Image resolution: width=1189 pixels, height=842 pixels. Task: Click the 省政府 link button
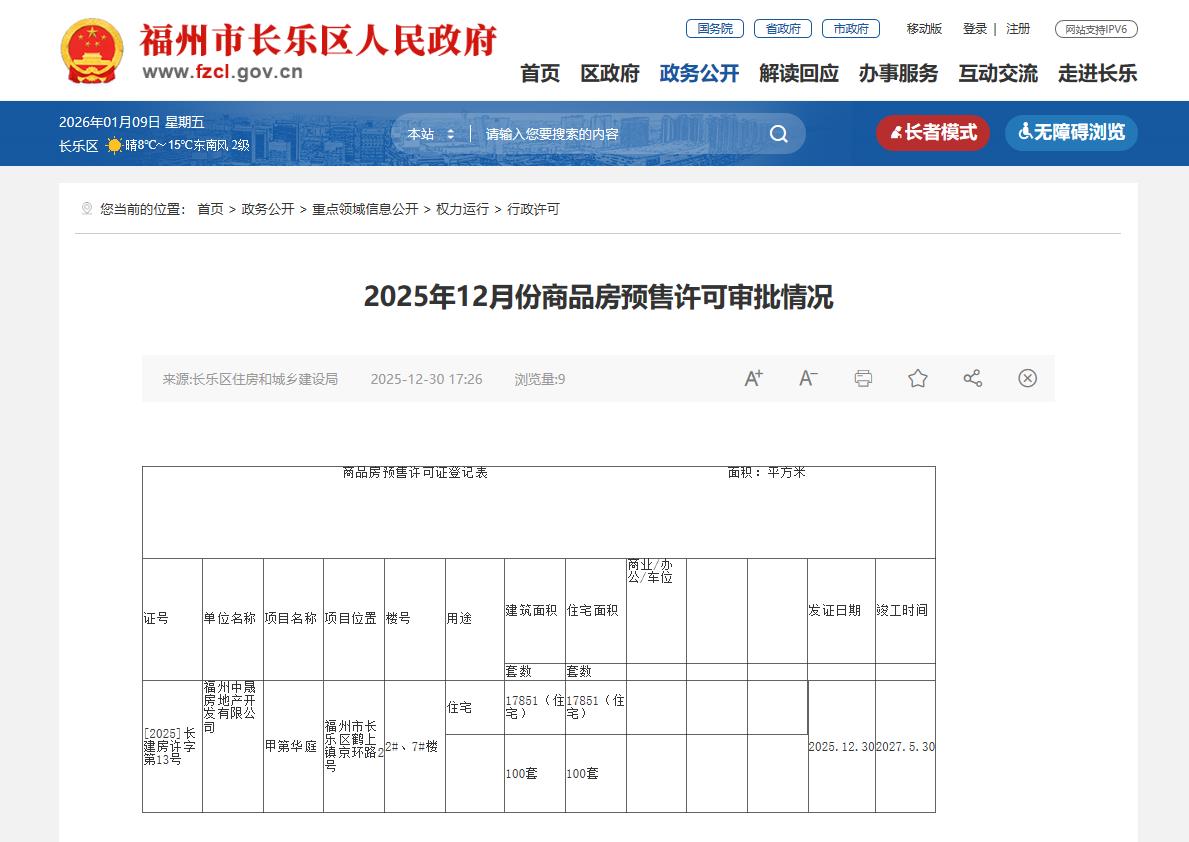[782, 29]
